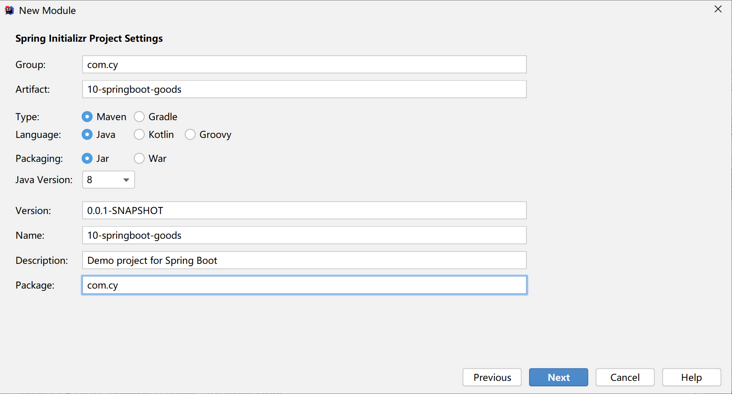
Task: Choose Groovy as the language
Action: point(190,134)
